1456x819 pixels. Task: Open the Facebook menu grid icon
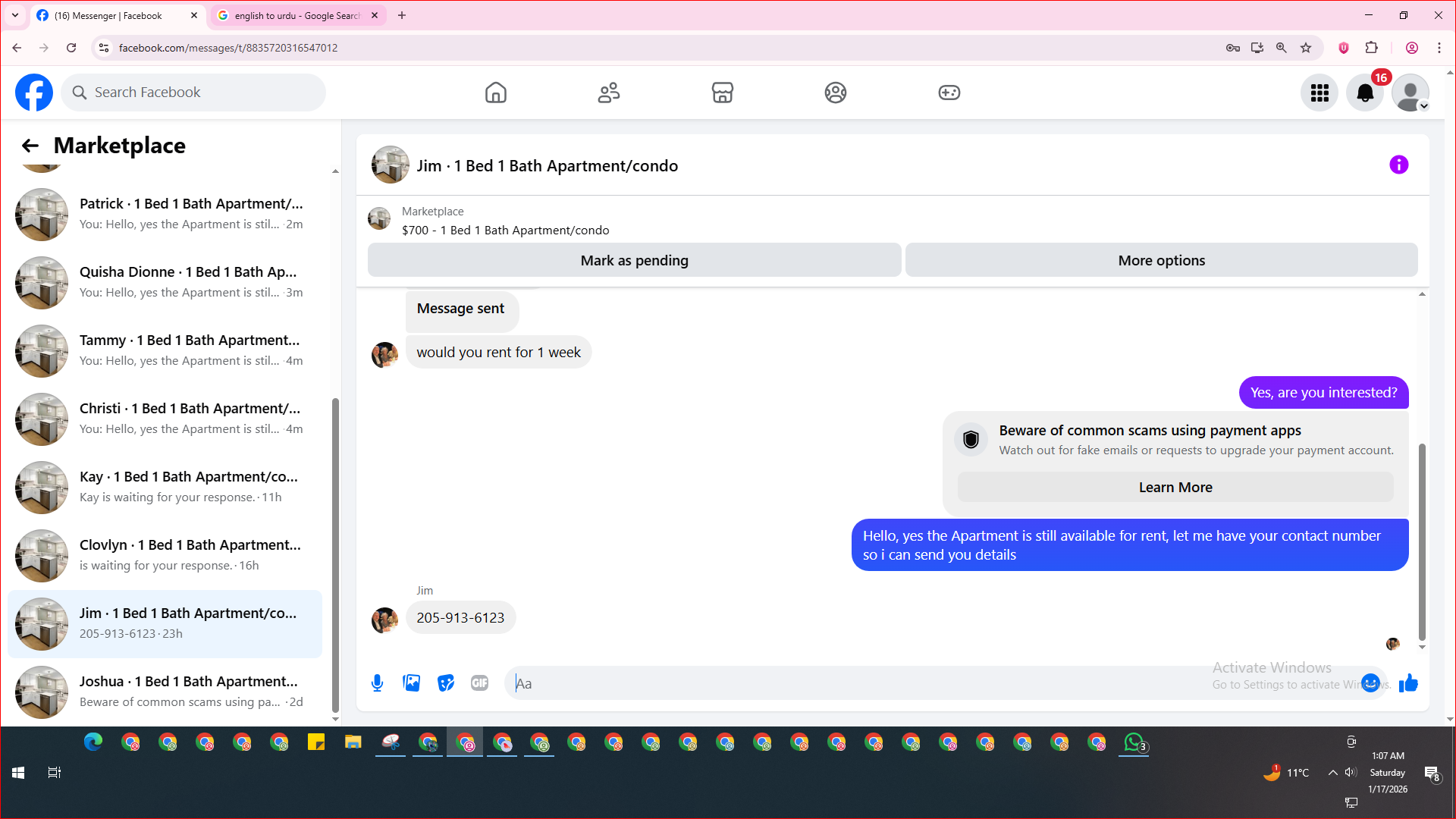coord(1319,93)
